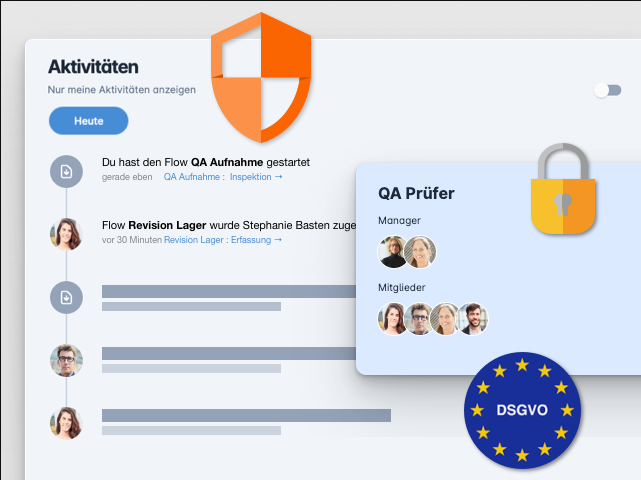
Task: Click the glasses man avatar in activity list
Action: click(x=66, y=361)
